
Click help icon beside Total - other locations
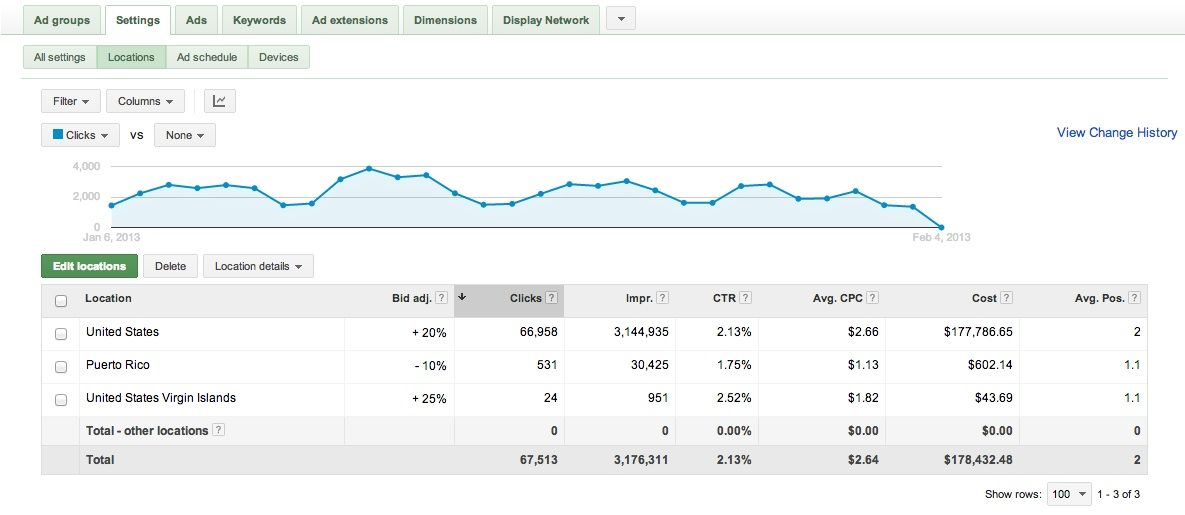pos(219,430)
